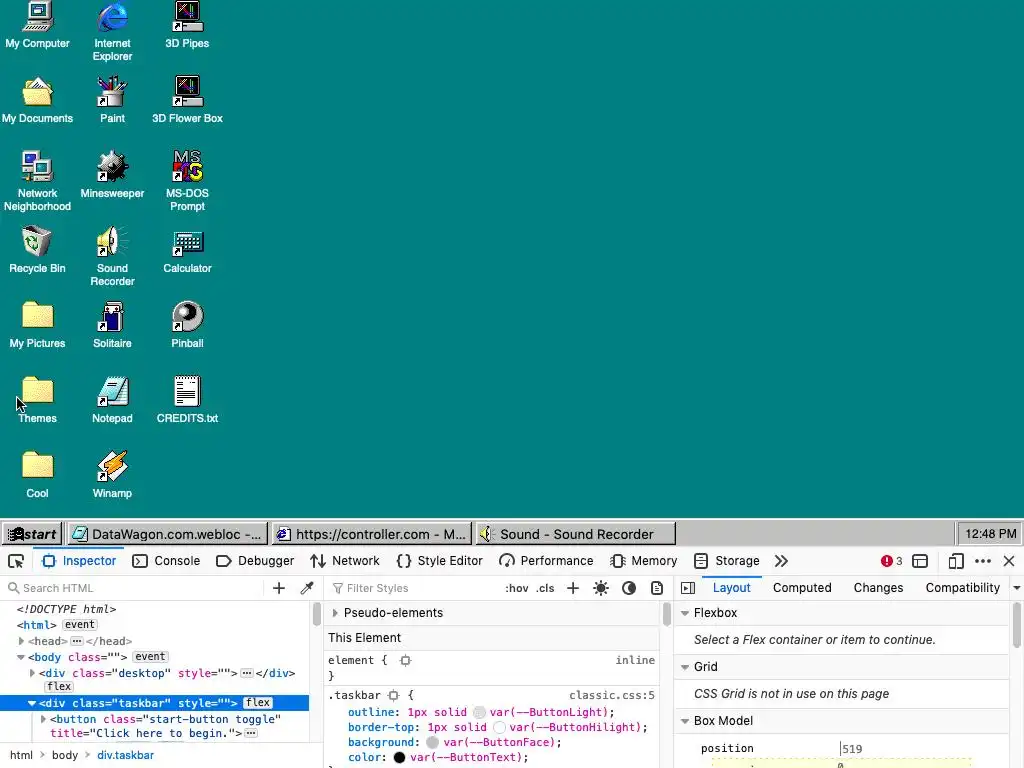Expand the div class desktop node
Image resolution: width=1024 pixels, height=768 pixels.
coord(32,673)
